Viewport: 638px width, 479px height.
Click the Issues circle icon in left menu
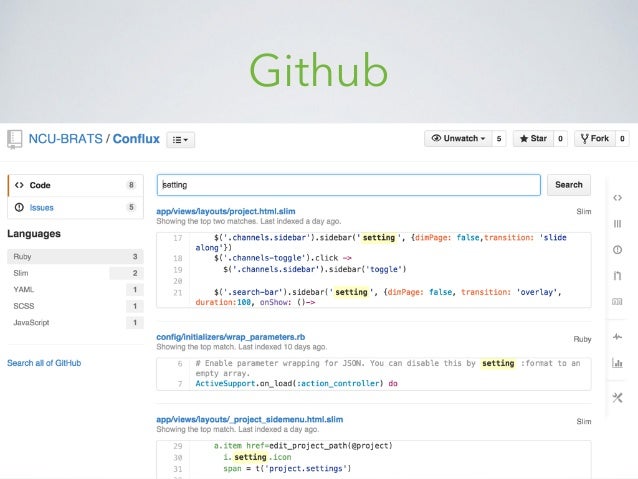(19, 208)
